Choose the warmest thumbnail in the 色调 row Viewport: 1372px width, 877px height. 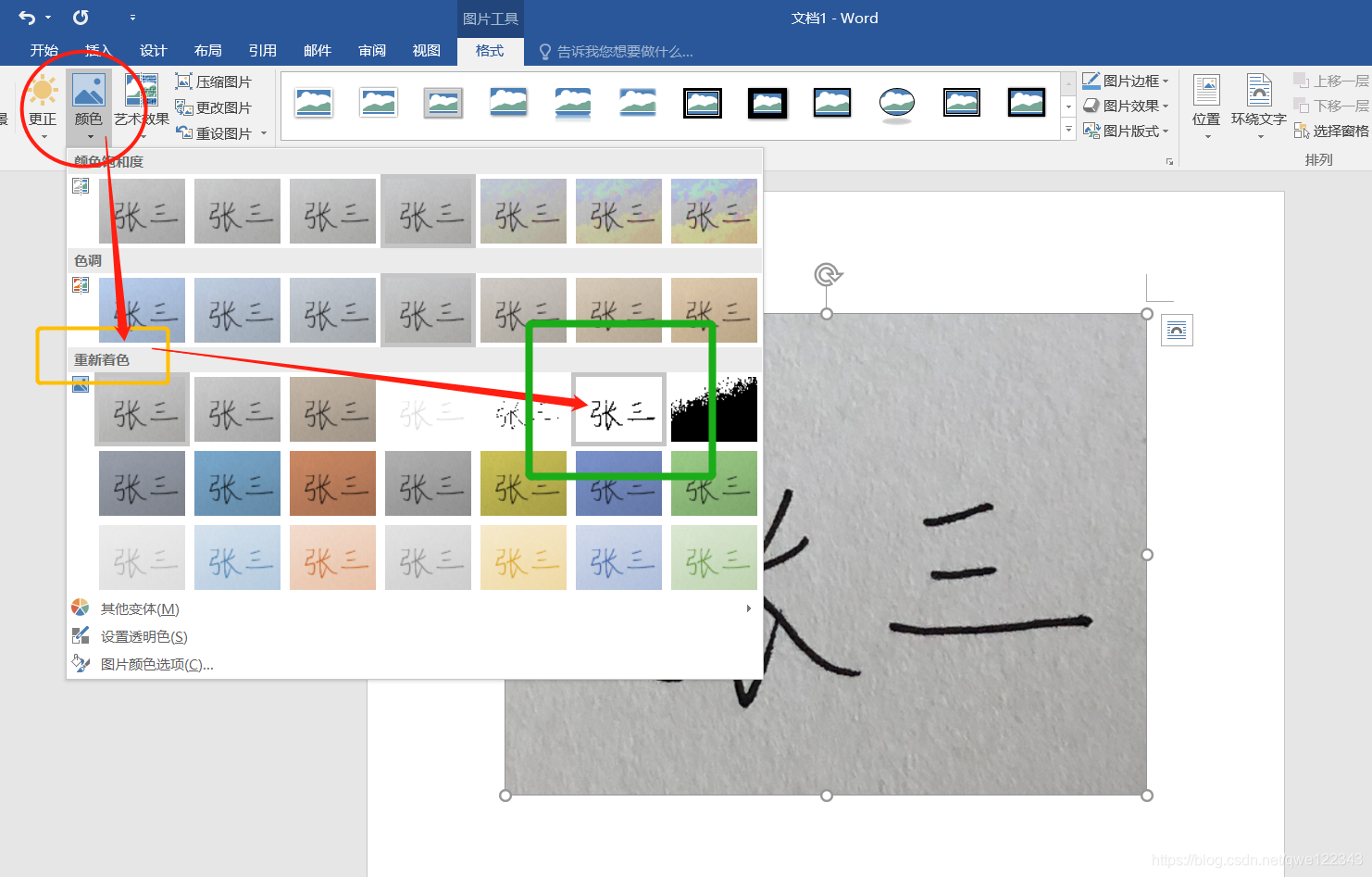point(714,310)
